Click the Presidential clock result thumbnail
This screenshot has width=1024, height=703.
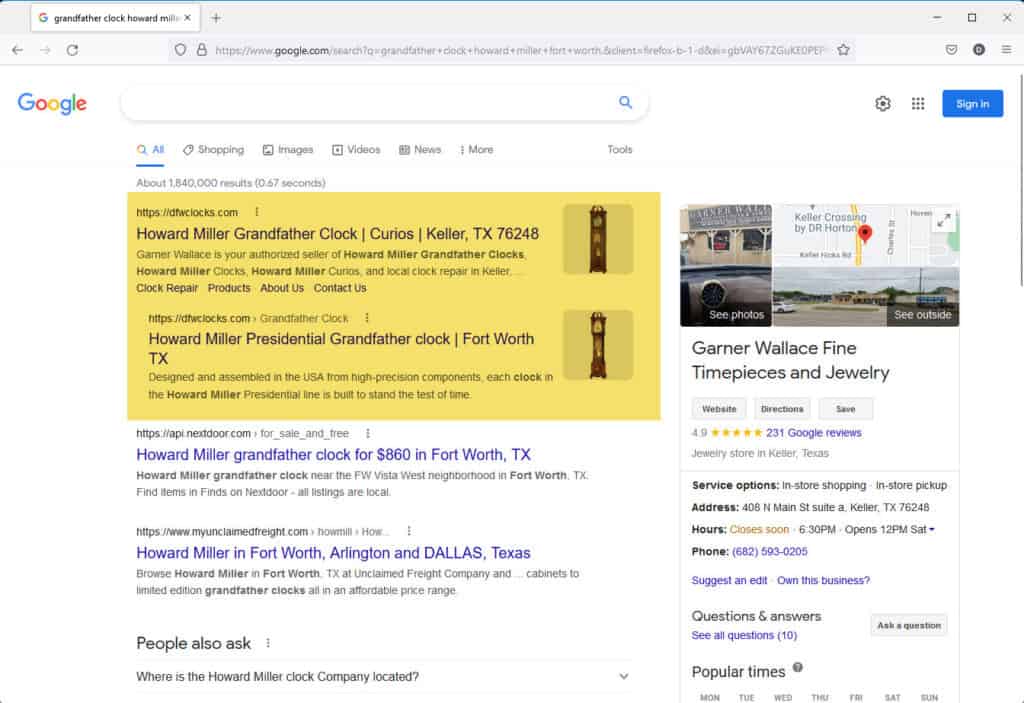click(598, 345)
